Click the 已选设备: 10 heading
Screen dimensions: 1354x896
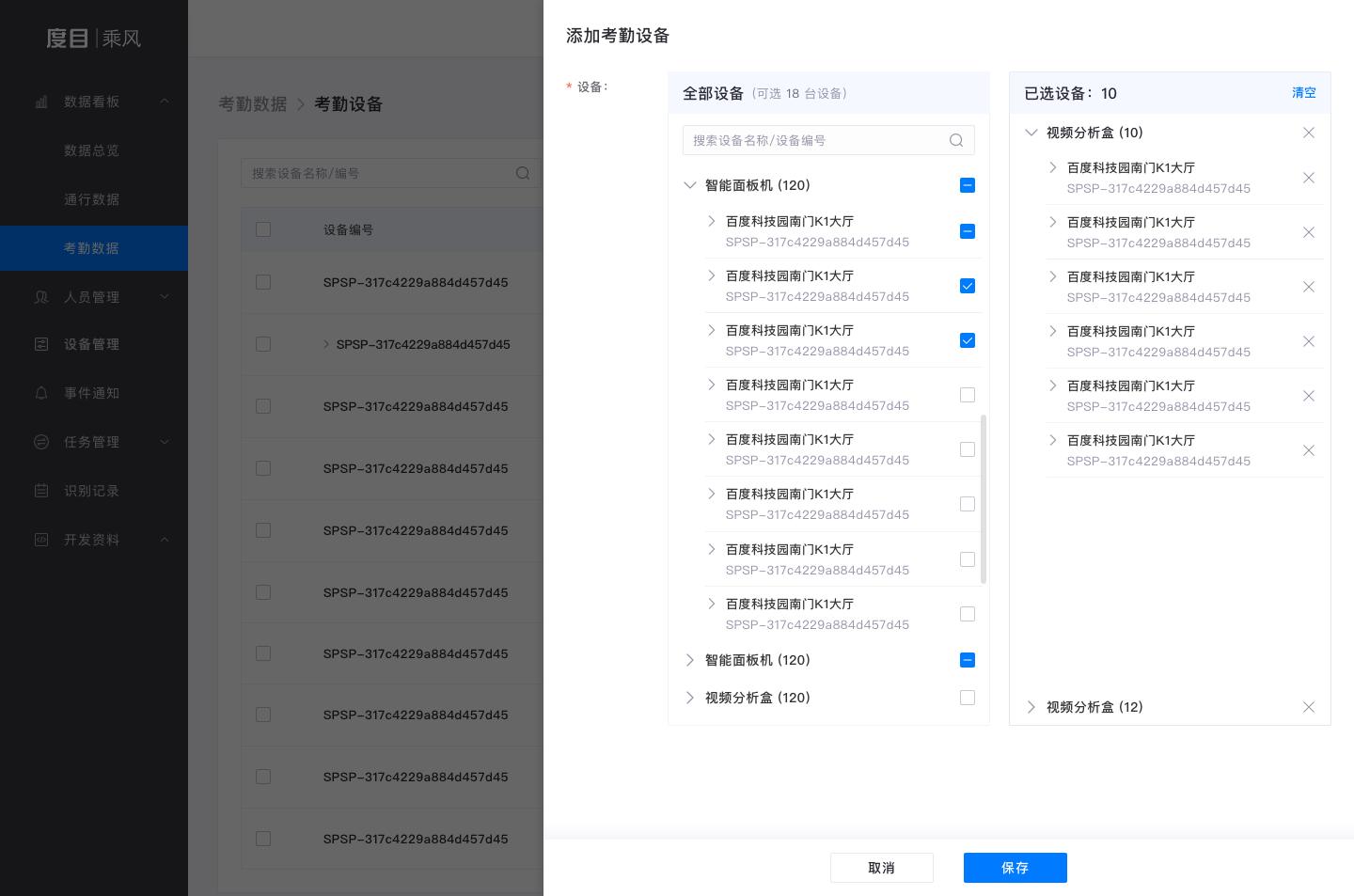(x=1070, y=93)
